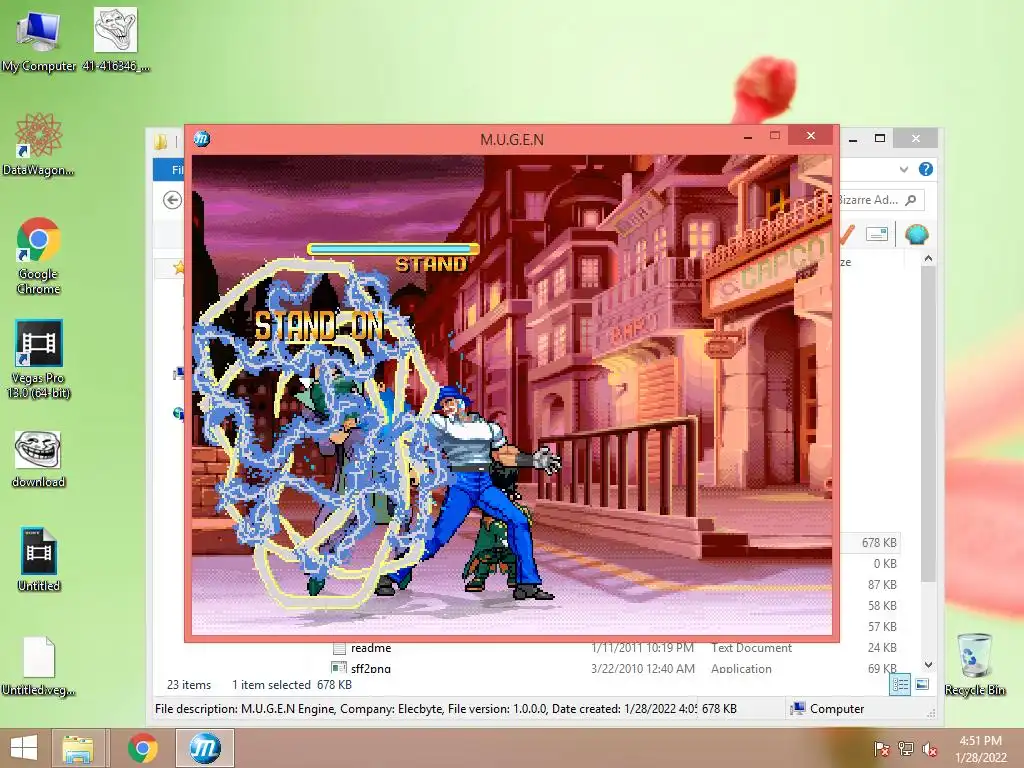Click the Favorites star in navigation pane
The height and width of the screenshot is (768, 1024).
click(x=178, y=266)
